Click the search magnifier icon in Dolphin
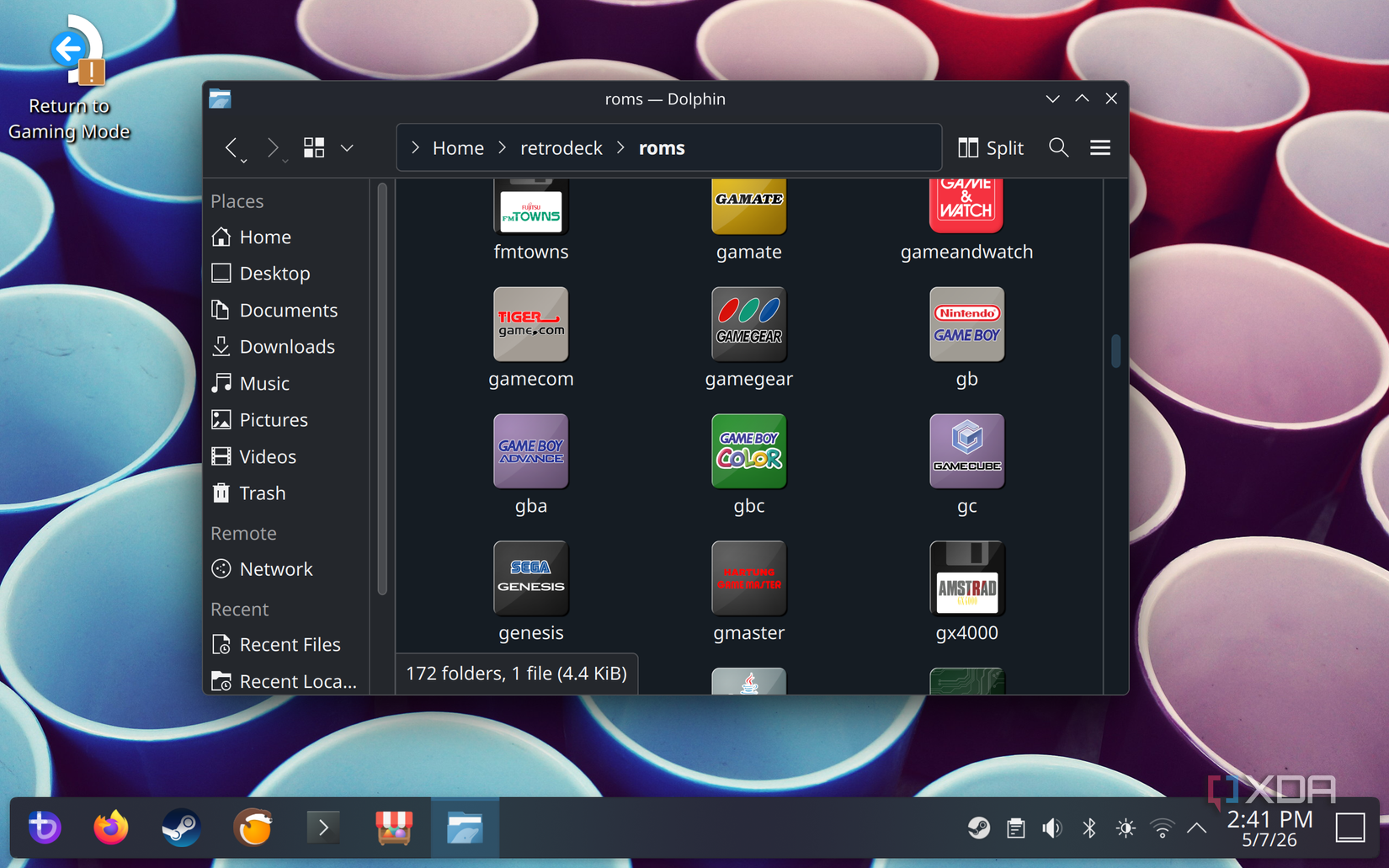 pos(1058,147)
